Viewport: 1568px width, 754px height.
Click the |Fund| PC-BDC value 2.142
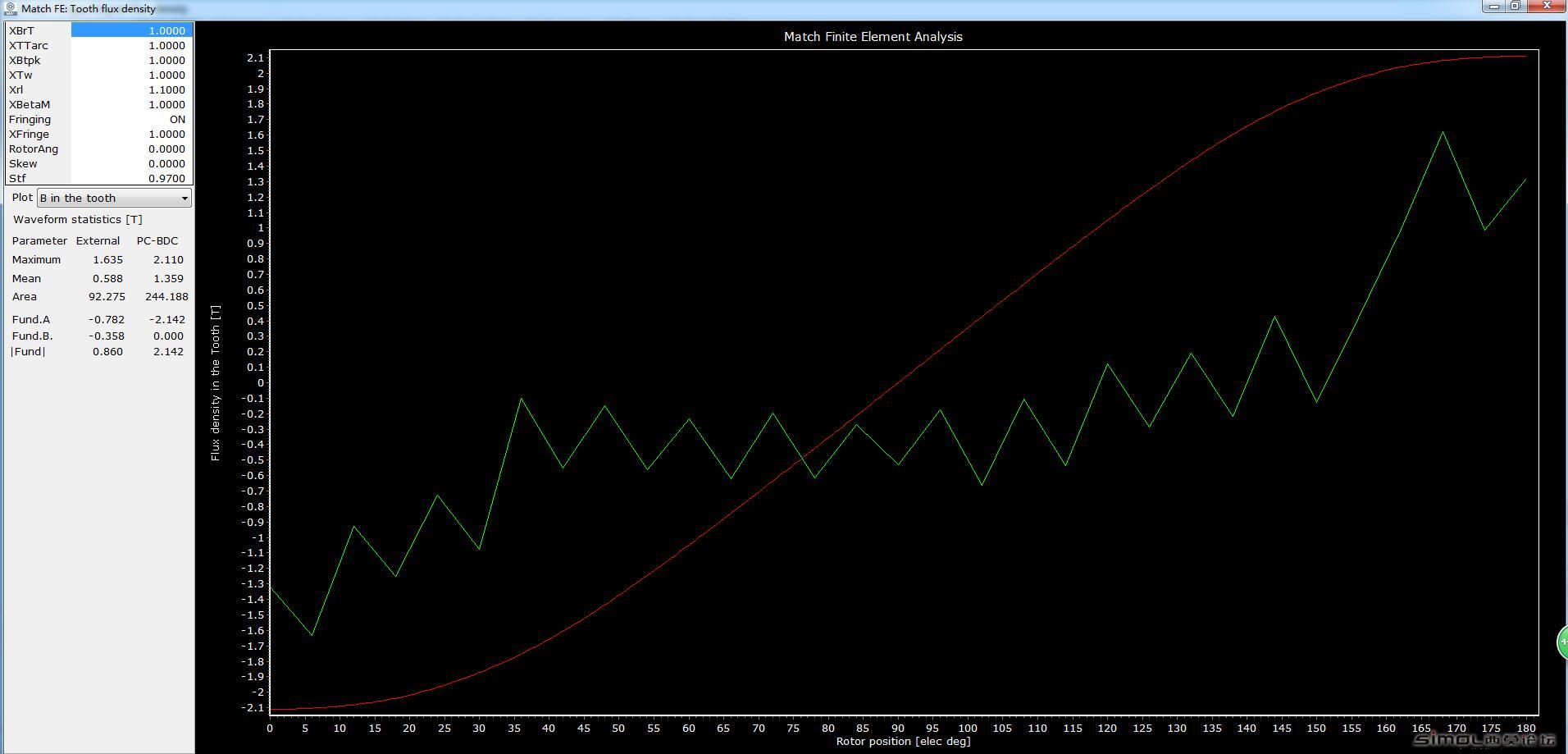click(168, 351)
